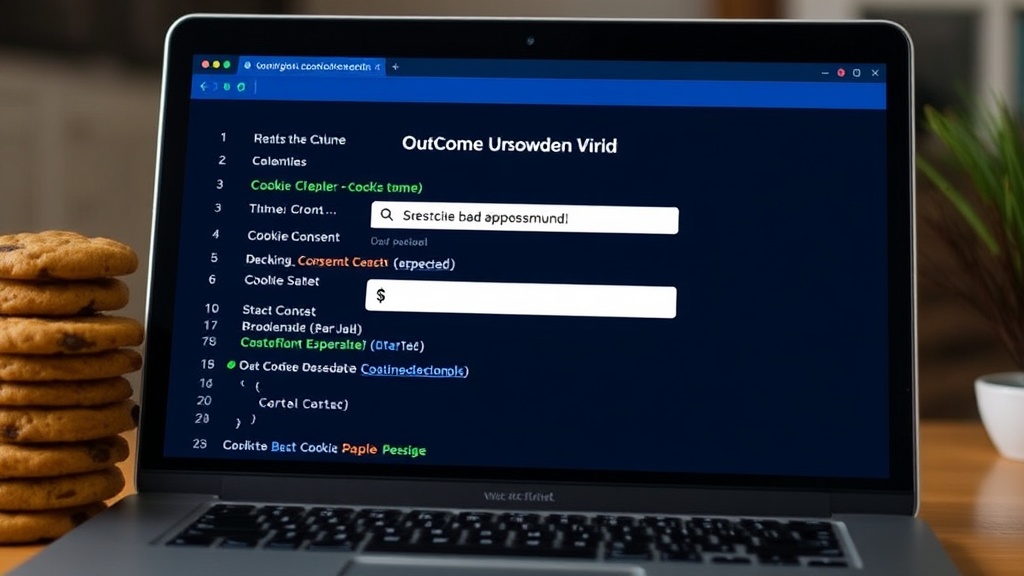Screen dimensions: 1024x576
Task: Select the green 'Cookie Clepler' line
Action: point(335,186)
